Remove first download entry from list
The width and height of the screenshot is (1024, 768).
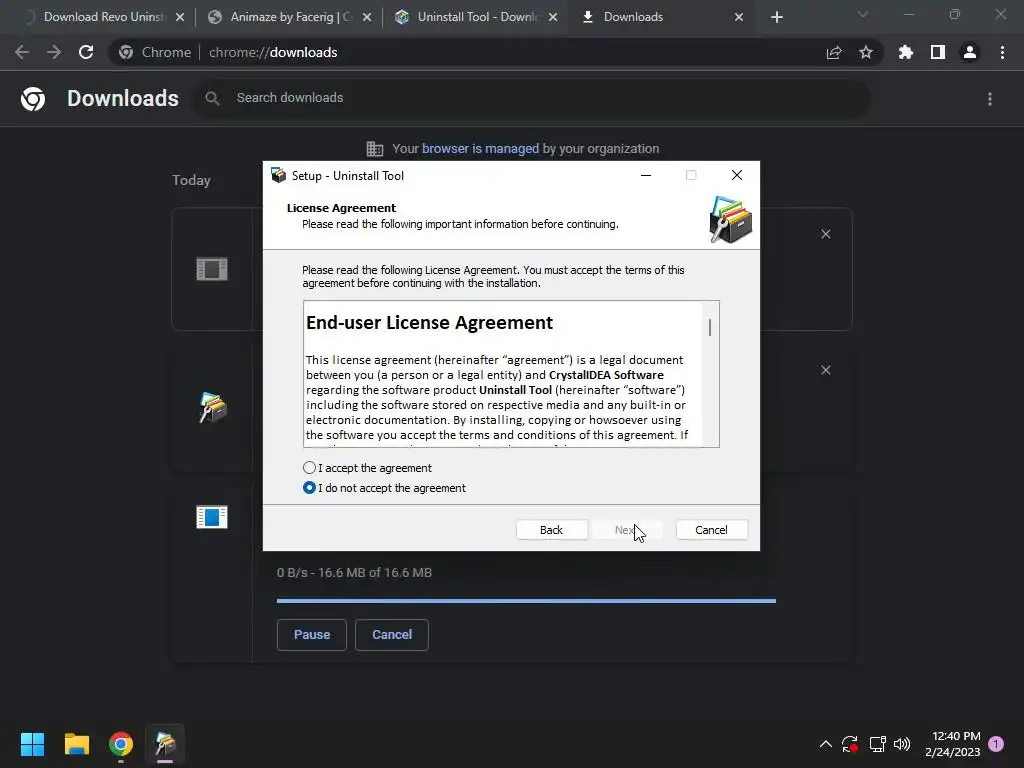pos(825,234)
